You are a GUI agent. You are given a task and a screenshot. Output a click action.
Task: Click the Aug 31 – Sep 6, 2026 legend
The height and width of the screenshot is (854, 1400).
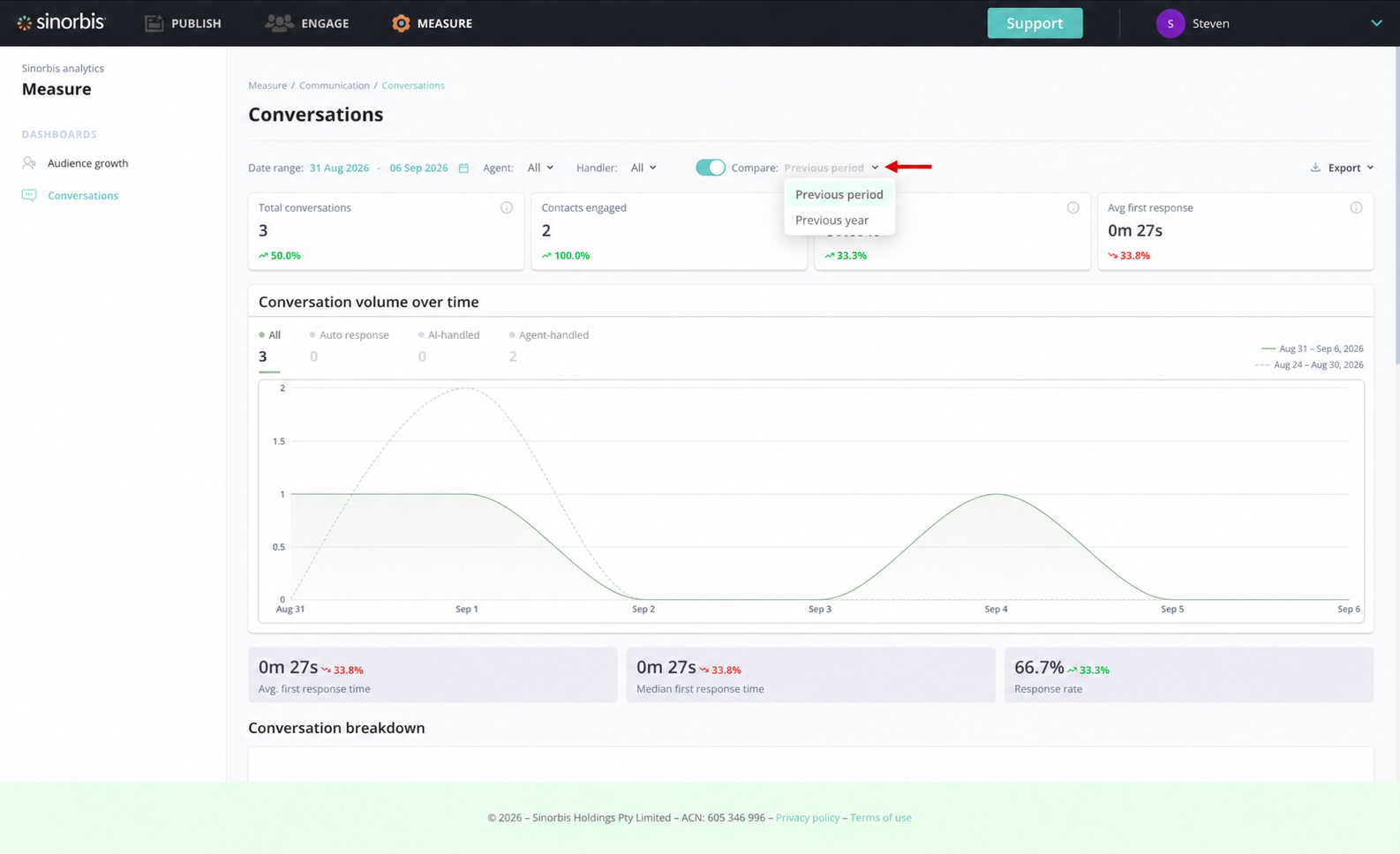pos(1313,349)
